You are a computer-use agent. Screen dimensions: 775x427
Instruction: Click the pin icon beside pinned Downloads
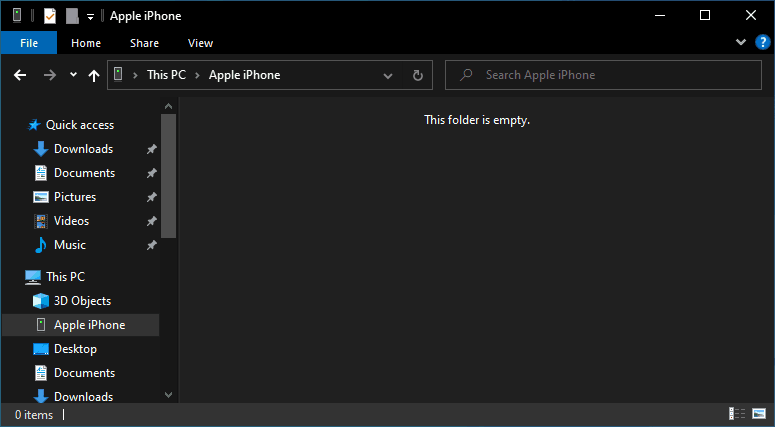click(x=151, y=149)
